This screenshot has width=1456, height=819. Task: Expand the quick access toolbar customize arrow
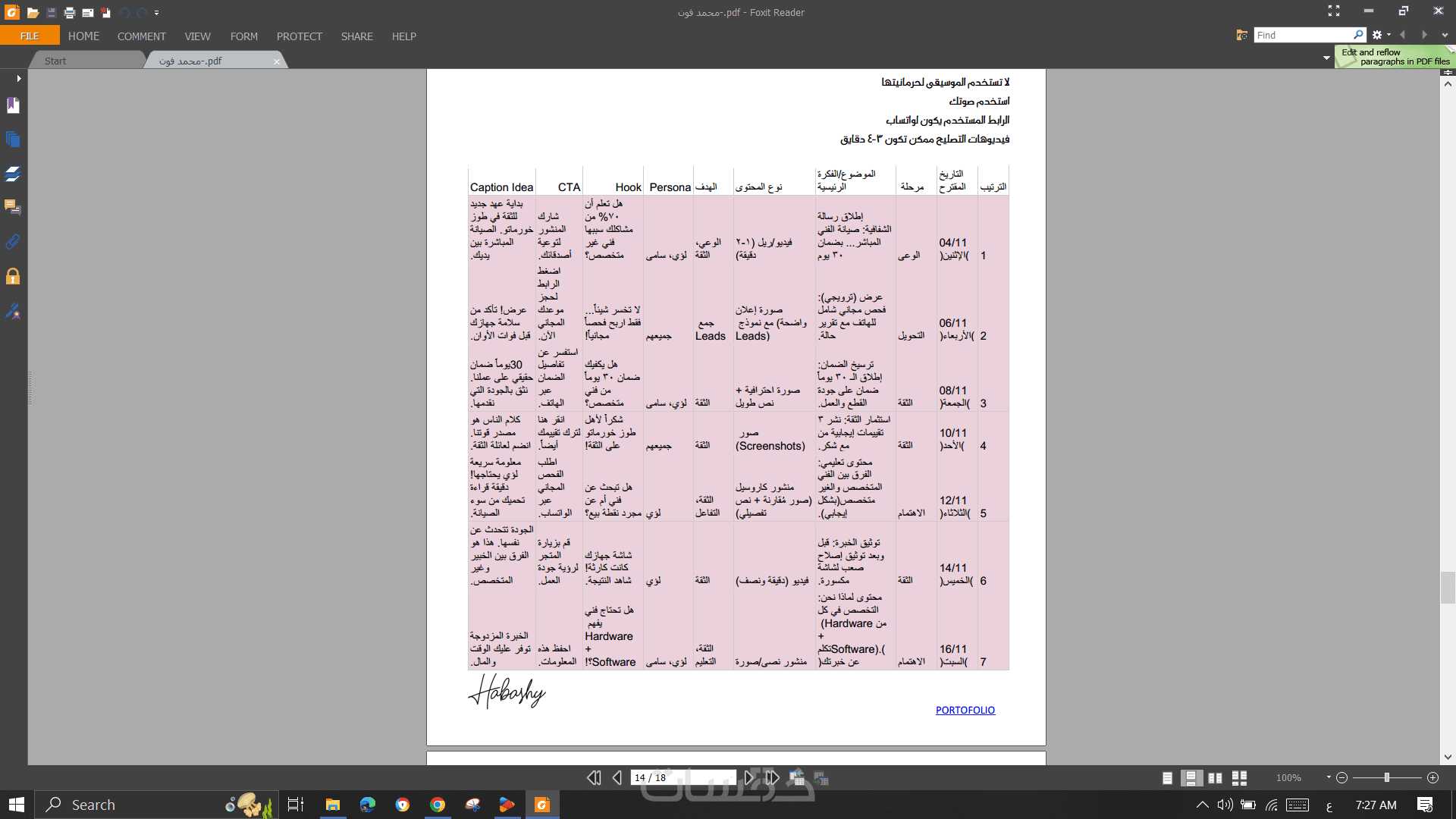(x=157, y=12)
